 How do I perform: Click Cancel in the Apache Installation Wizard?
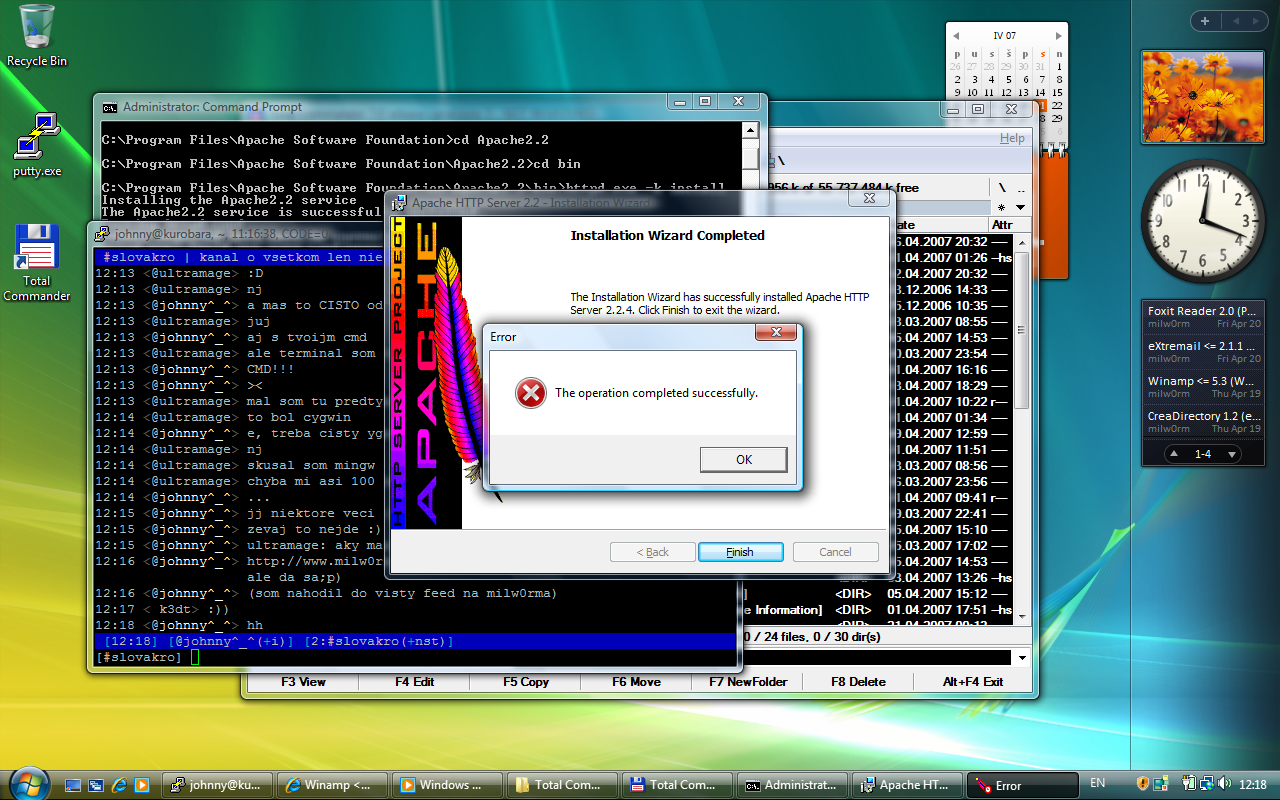point(835,552)
